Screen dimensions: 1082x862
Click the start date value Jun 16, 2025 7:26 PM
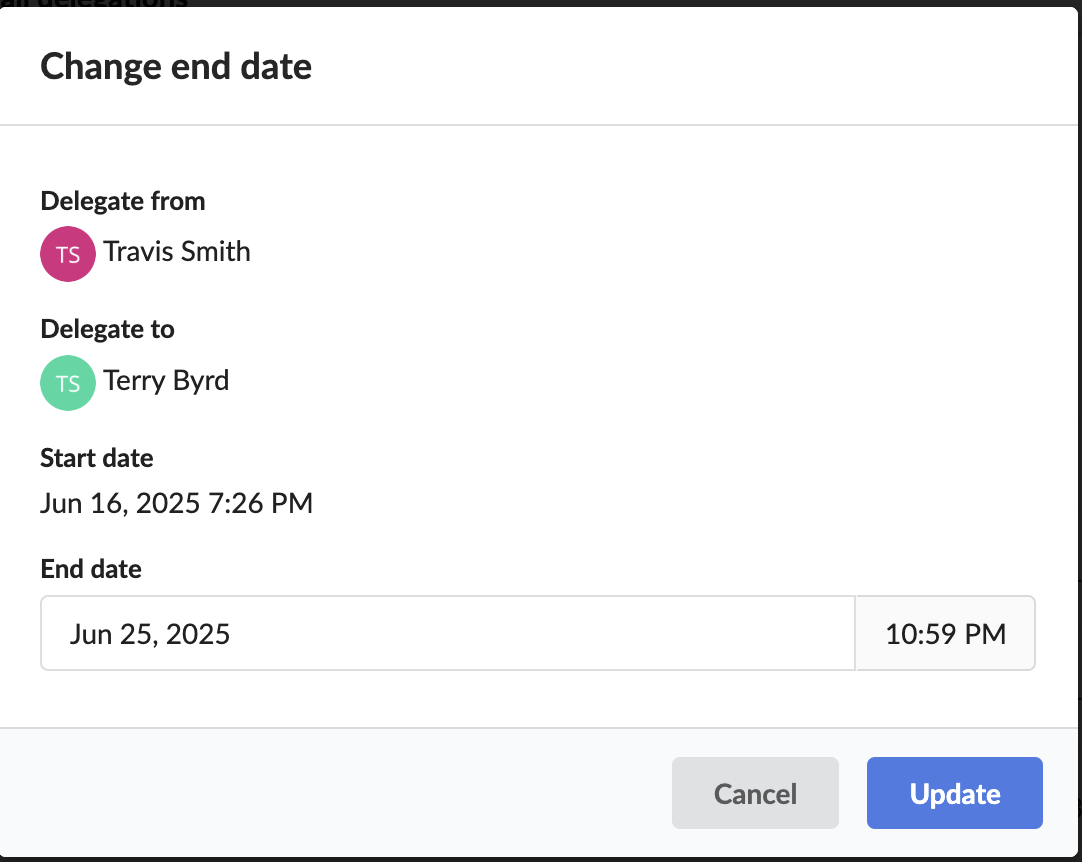(177, 503)
